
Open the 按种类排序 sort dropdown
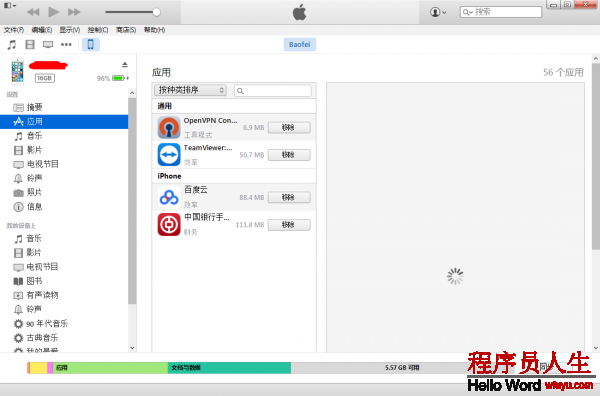190,90
